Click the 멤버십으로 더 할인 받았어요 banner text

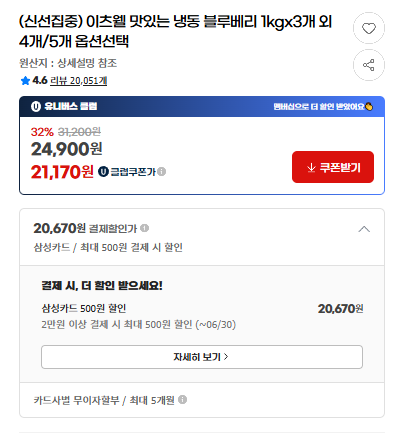319,107
